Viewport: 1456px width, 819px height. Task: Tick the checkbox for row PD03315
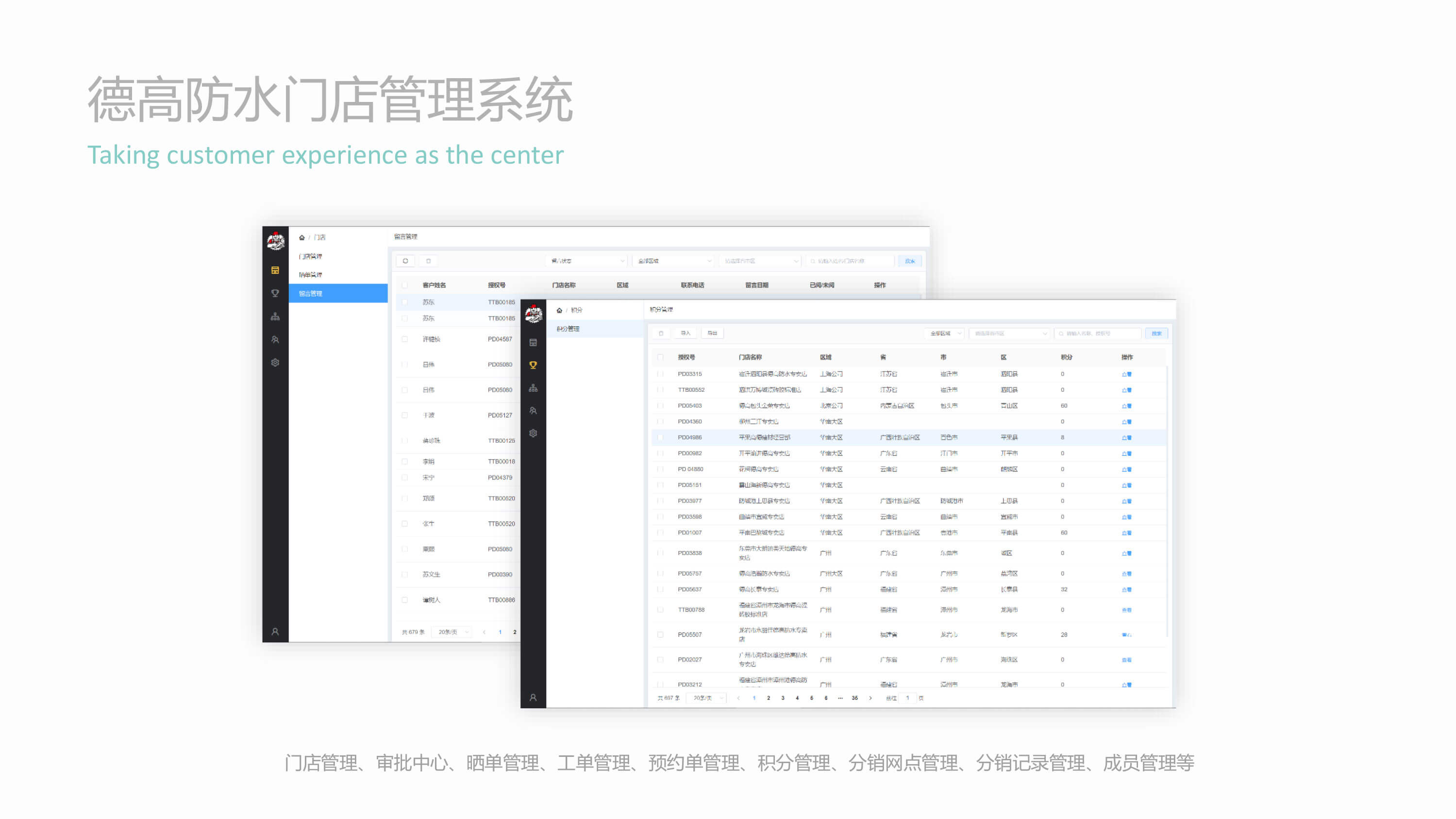tap(660, 374)
